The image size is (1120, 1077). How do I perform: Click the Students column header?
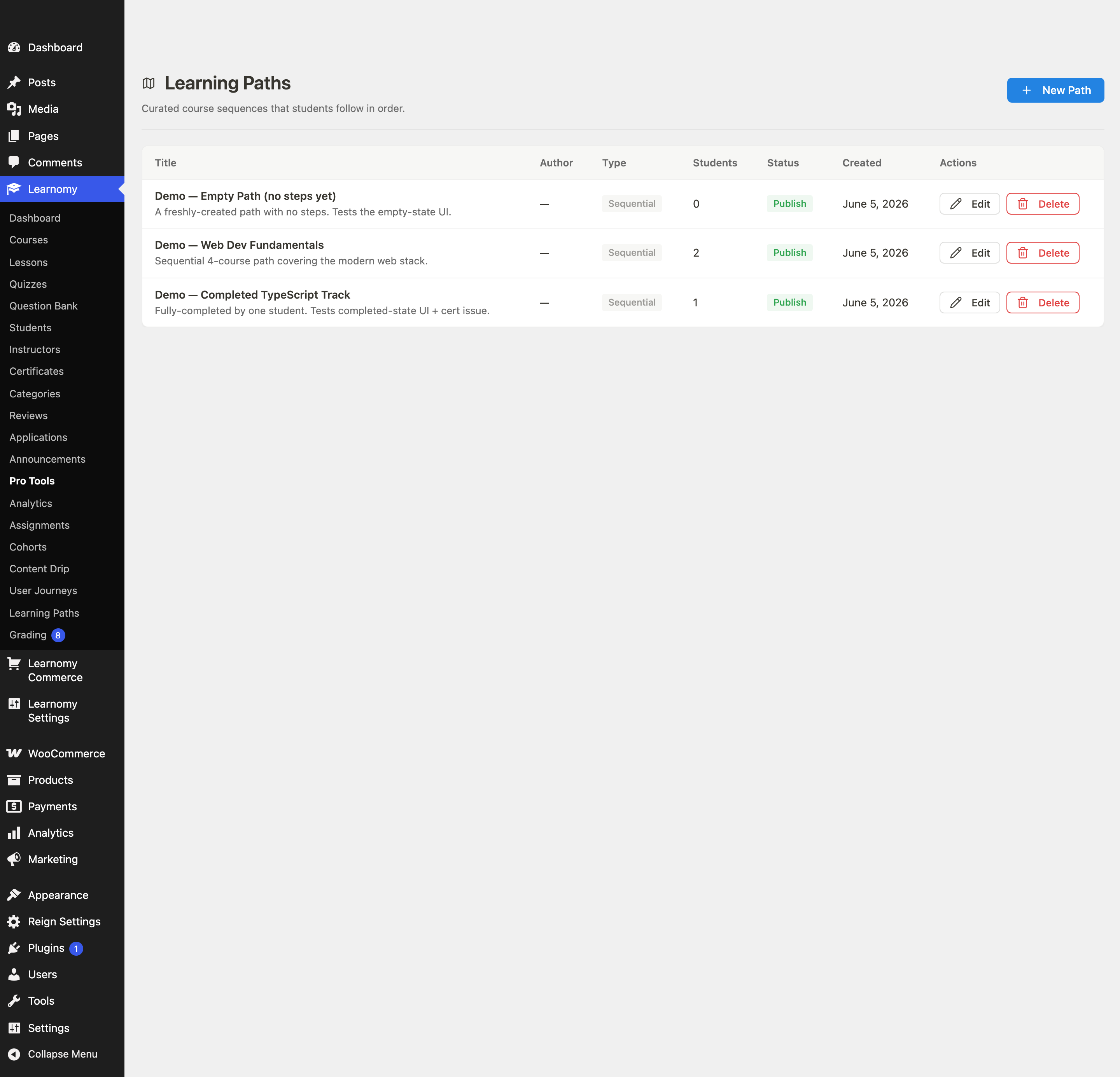tap(715, 163)
